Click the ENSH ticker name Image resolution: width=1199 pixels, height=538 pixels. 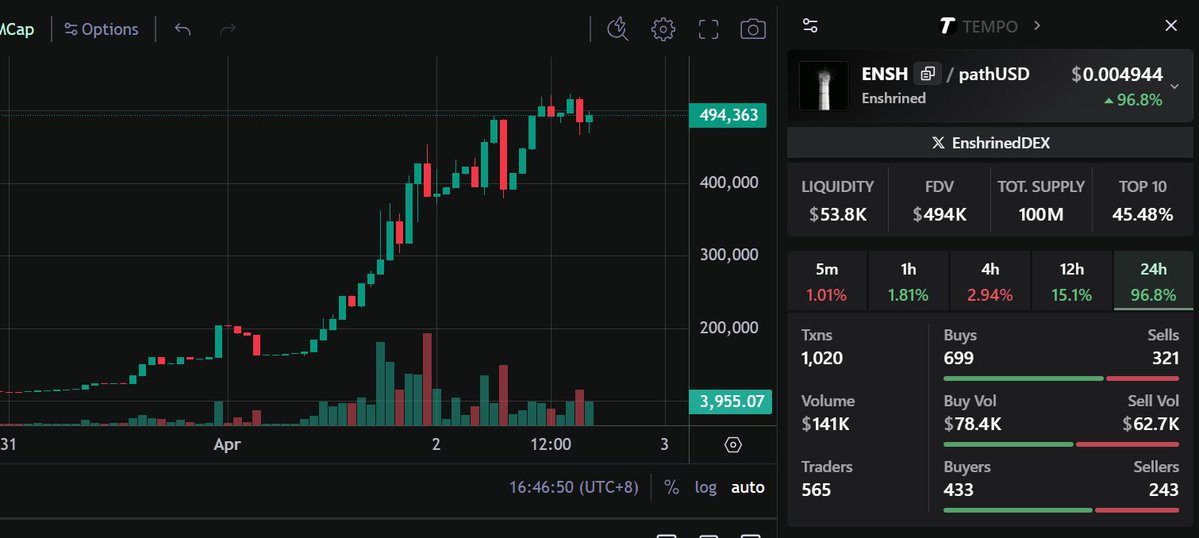[885, 74]
